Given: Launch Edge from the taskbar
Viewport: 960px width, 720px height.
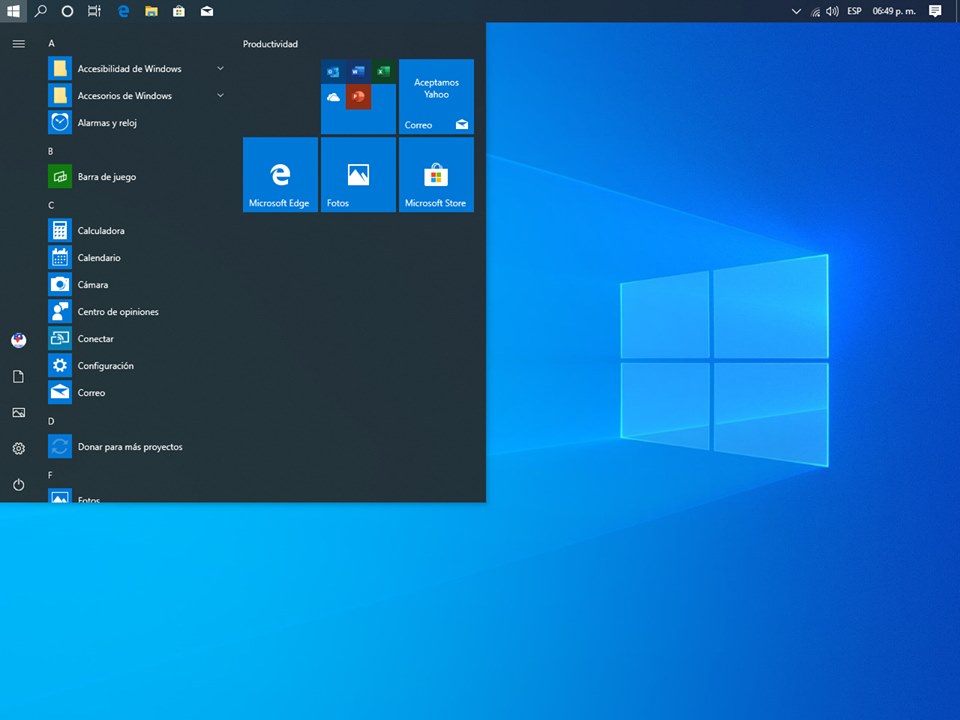Looking at the screenshot, I should (x=123, y=11).
